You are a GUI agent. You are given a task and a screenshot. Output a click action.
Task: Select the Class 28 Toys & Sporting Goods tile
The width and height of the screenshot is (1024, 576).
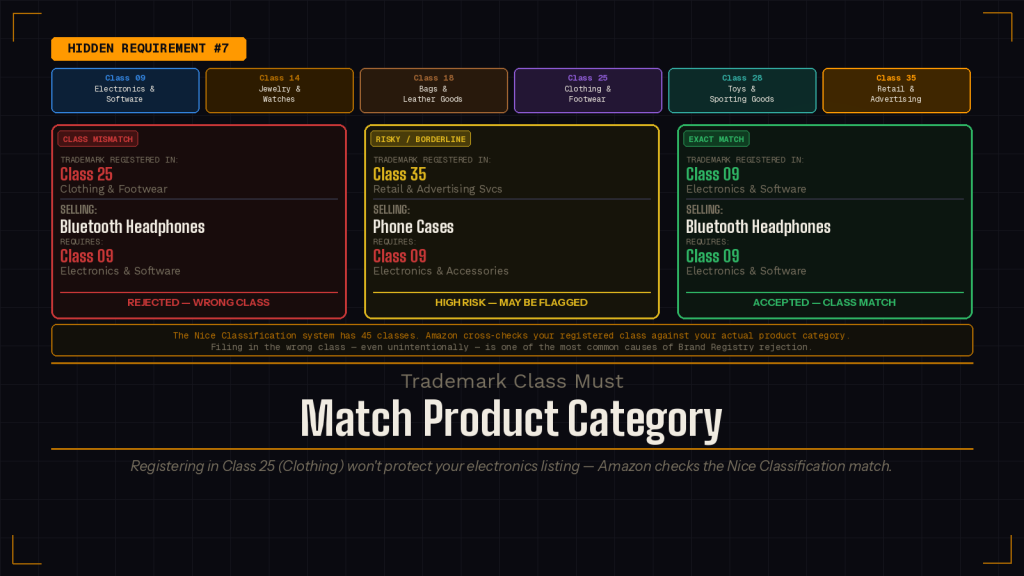tap(742, 90)
